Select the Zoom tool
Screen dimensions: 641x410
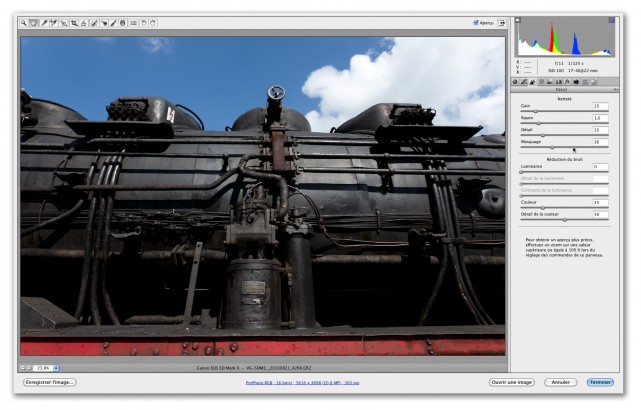pos(24,23)
